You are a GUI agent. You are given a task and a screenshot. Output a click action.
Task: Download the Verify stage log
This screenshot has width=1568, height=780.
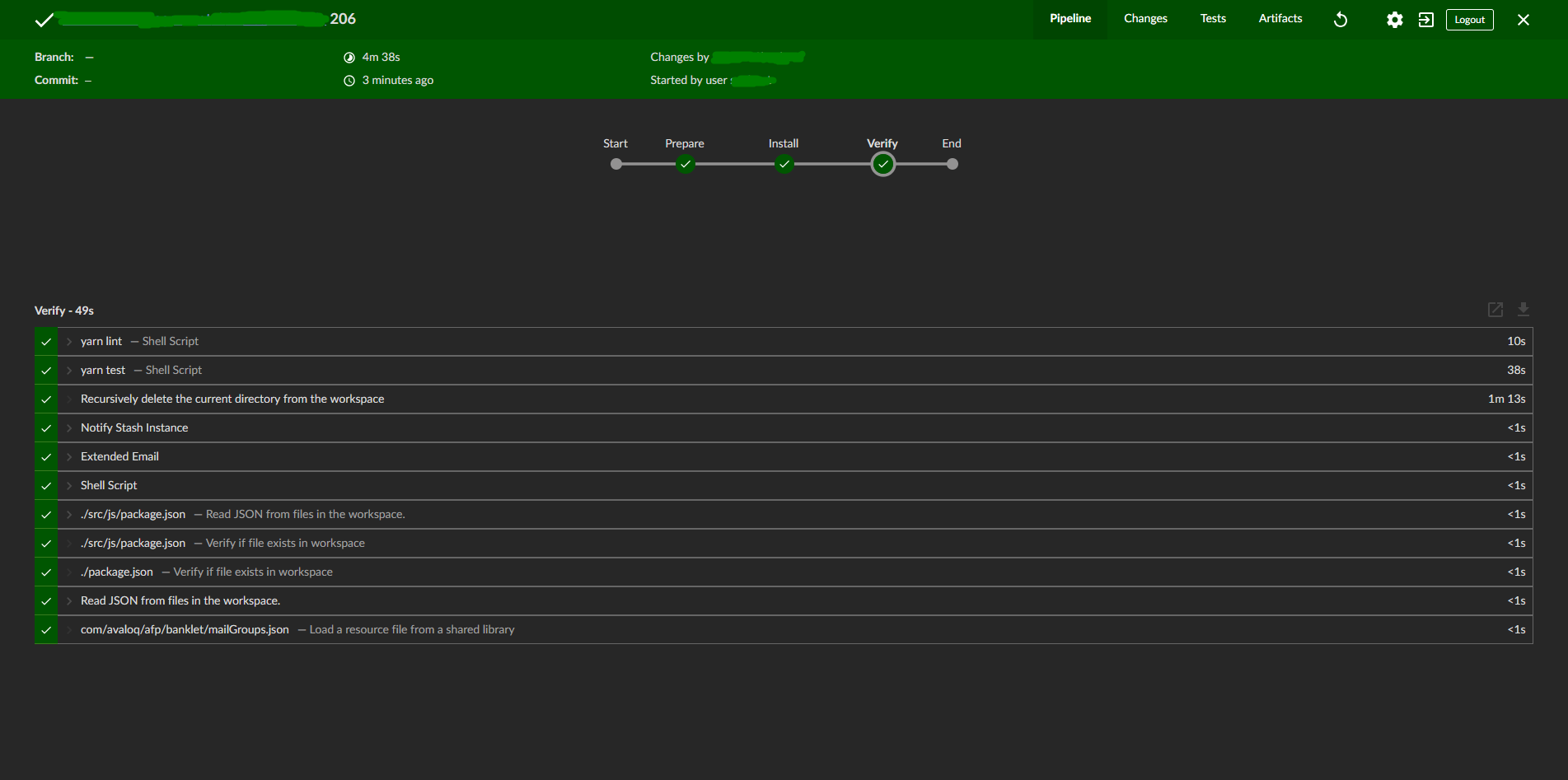pyautogui.click(x=1523, y=310)
